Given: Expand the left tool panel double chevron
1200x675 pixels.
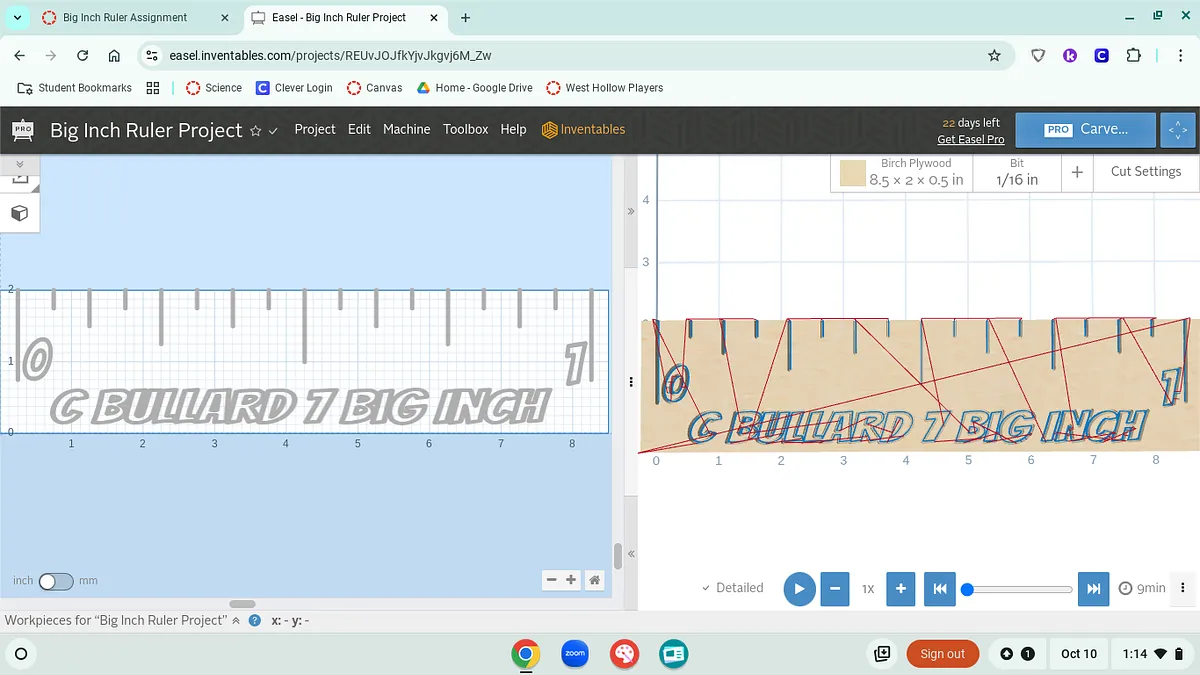Looking at the screenshot, I should 19,164.
